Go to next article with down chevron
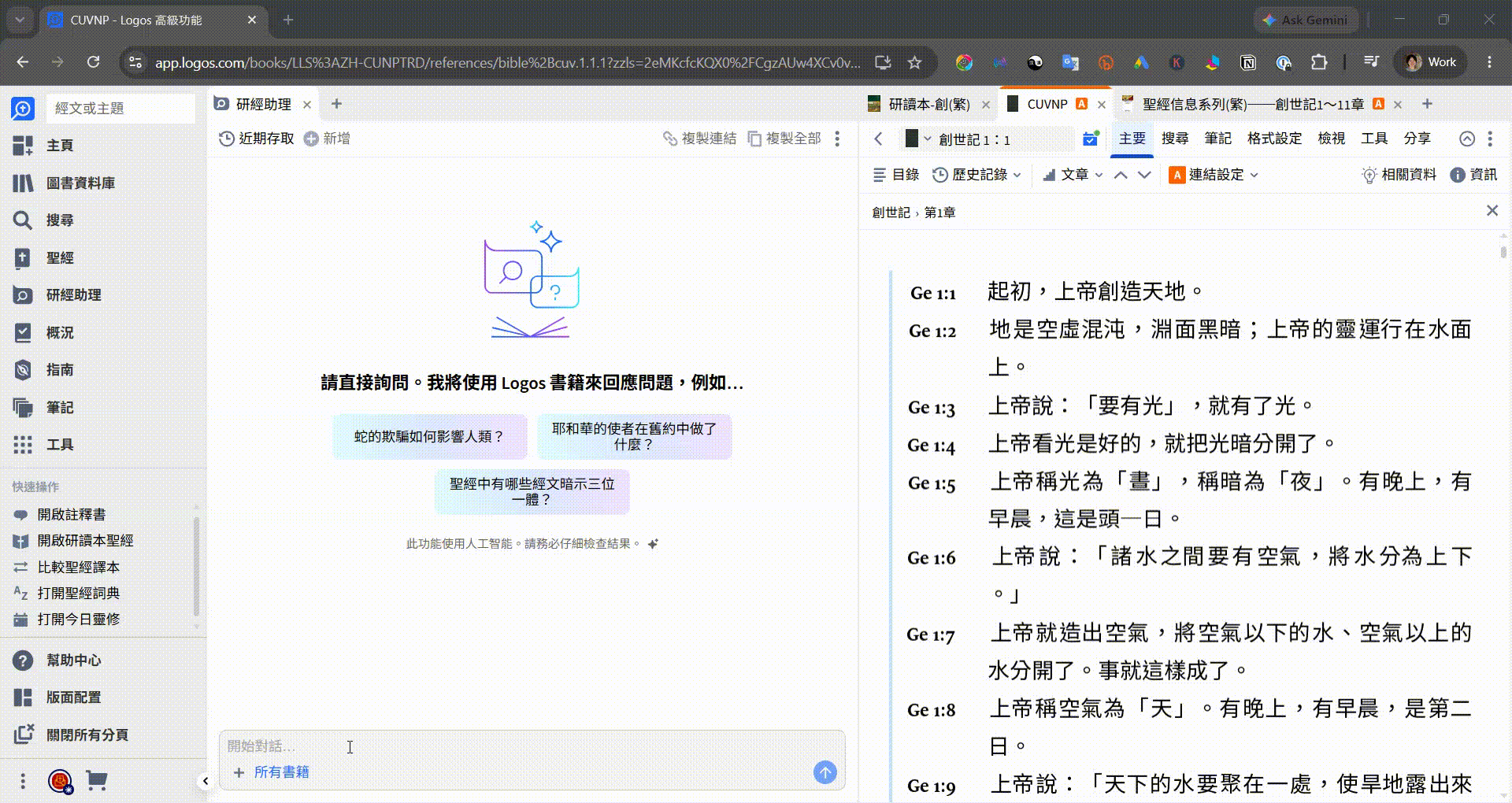The image size is (1512, 803). click(x=1145, y=175)
